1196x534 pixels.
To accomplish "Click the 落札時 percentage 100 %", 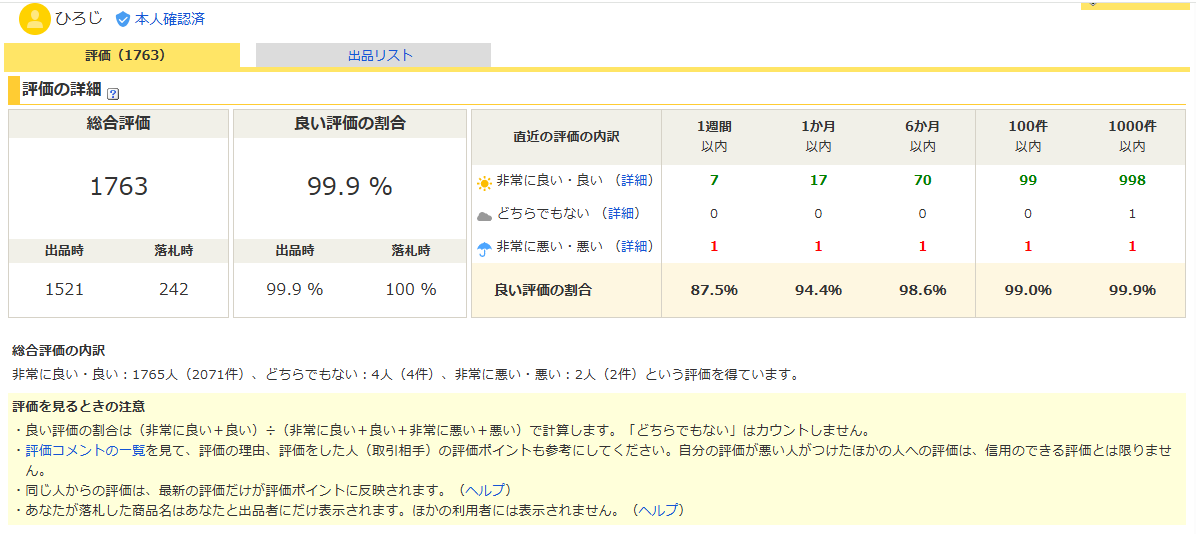I will click(411, 290).
